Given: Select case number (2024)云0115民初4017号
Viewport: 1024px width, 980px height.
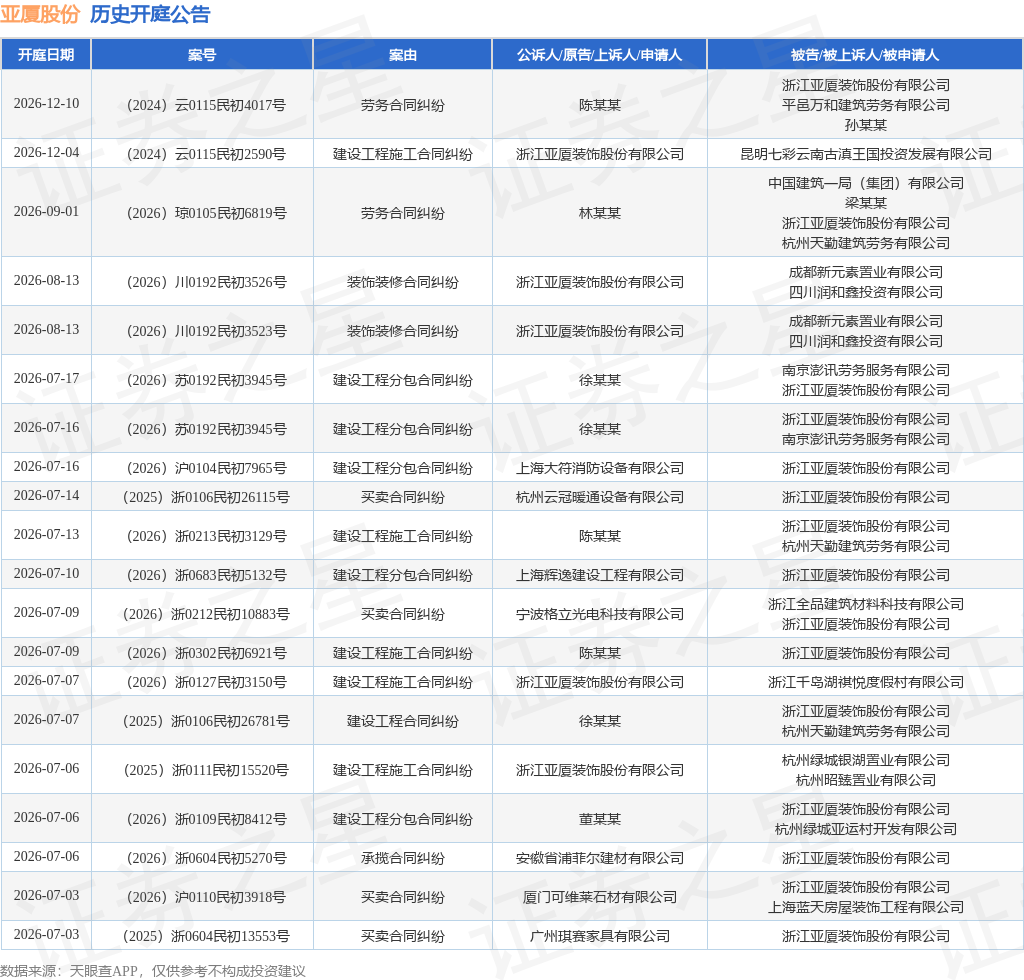Looking at the screenshot, I should (x=206, y=105).
